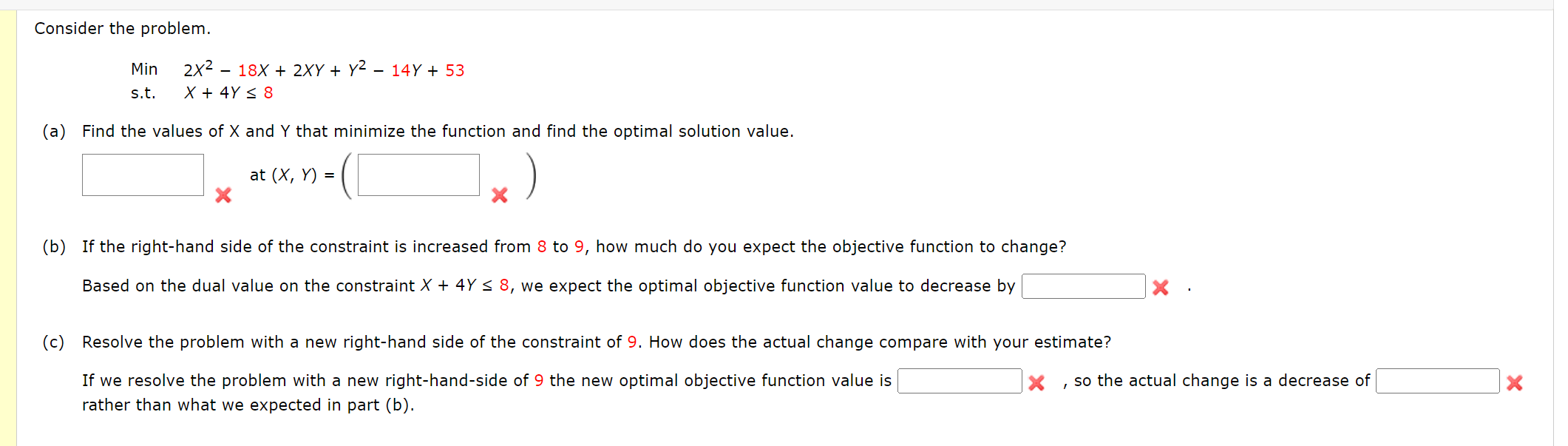Click the 'decrease by' answer field in part (b)
Screen dimensions: 1568x446
[1083, 286]
